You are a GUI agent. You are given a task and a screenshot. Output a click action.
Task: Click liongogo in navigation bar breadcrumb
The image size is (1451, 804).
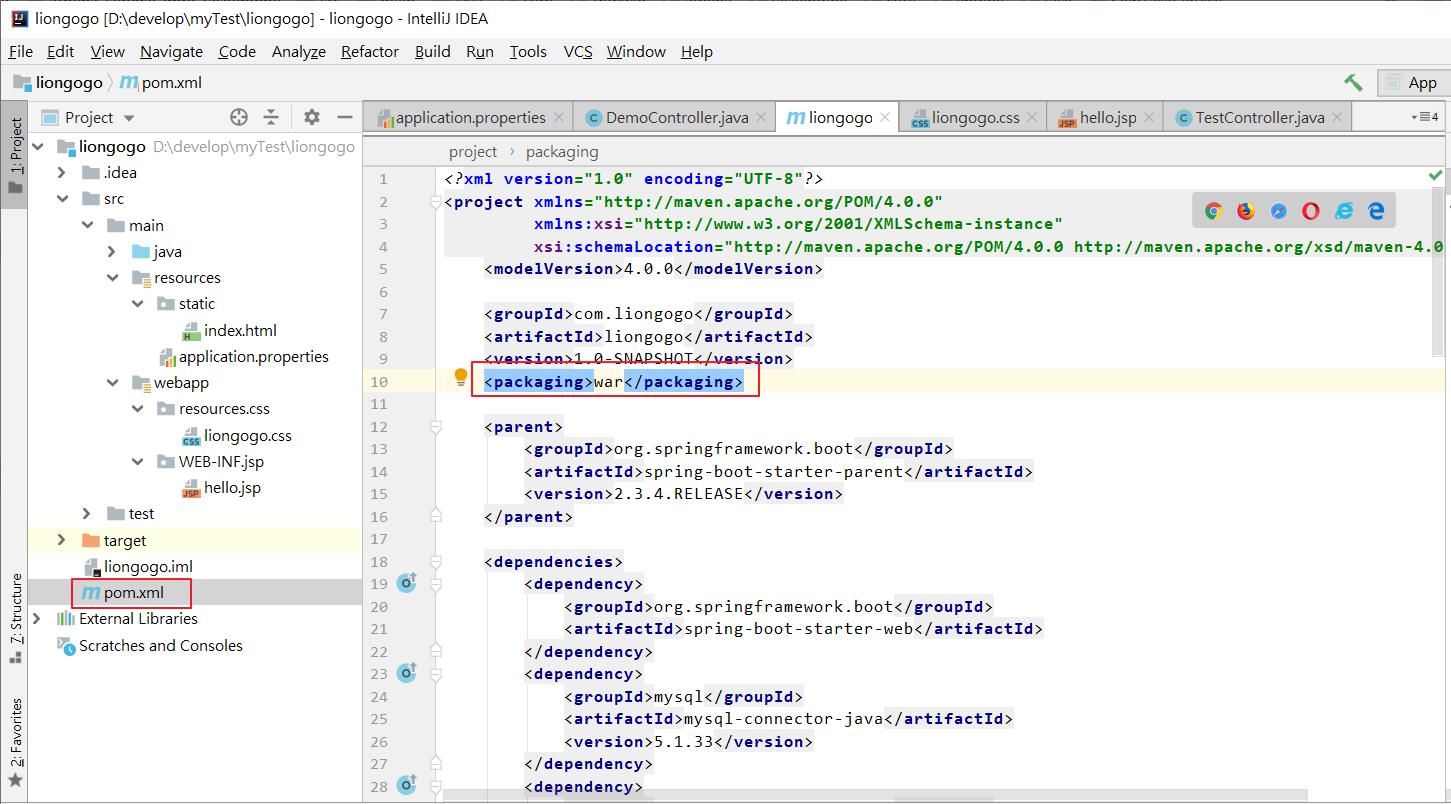[x=58, y=83]
